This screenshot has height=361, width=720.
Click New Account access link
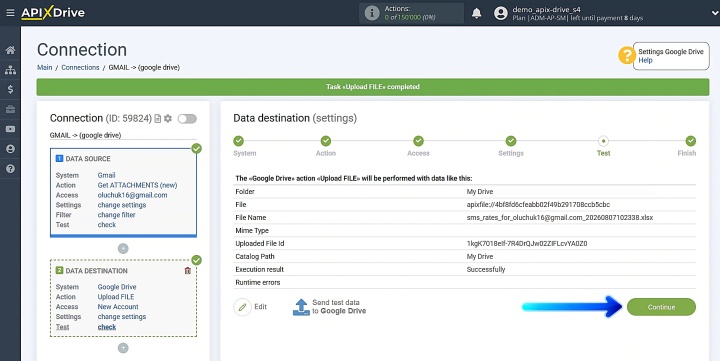(118, 306)
